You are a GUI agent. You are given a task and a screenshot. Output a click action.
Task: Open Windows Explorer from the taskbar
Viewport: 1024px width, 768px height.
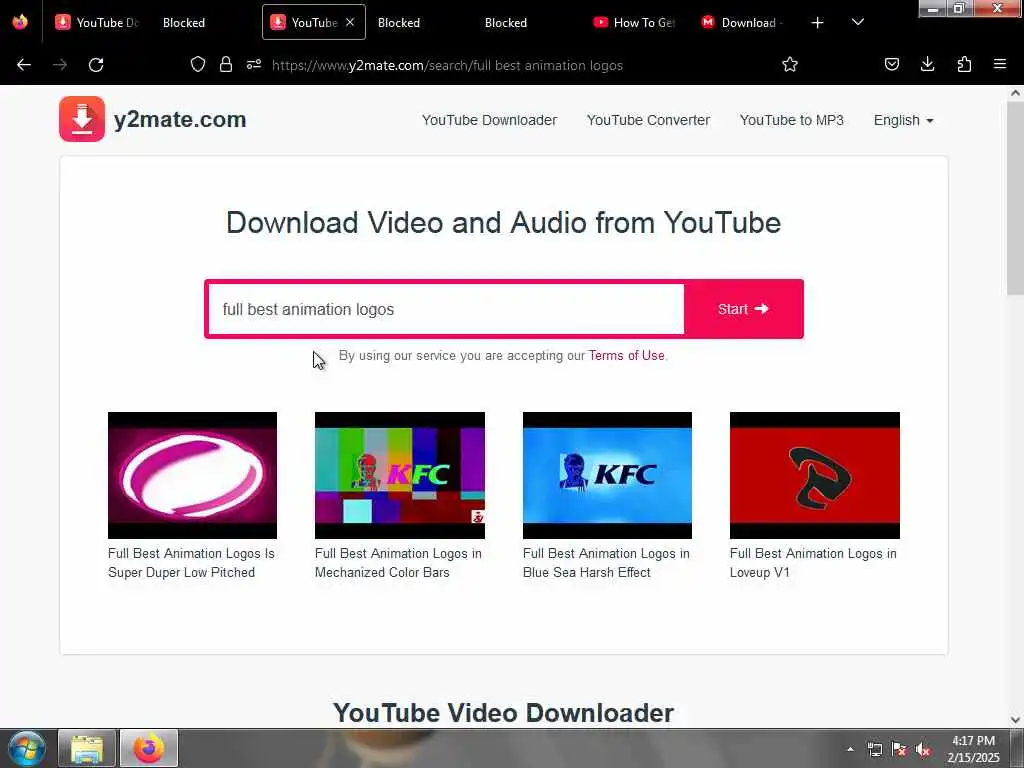(87, 748)
